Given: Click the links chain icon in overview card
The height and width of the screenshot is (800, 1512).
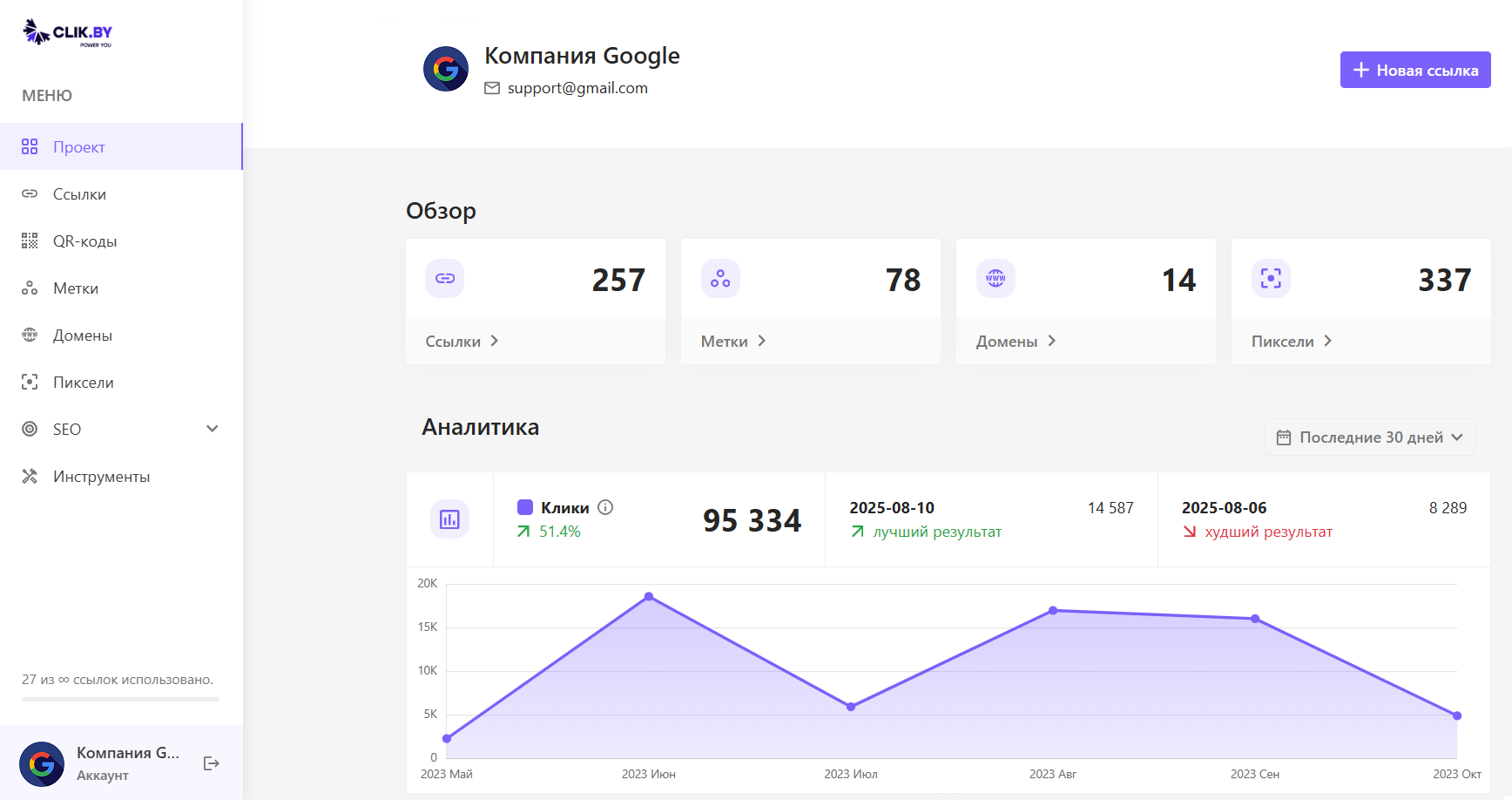Looking at the screenshot, I should point(445,279).
